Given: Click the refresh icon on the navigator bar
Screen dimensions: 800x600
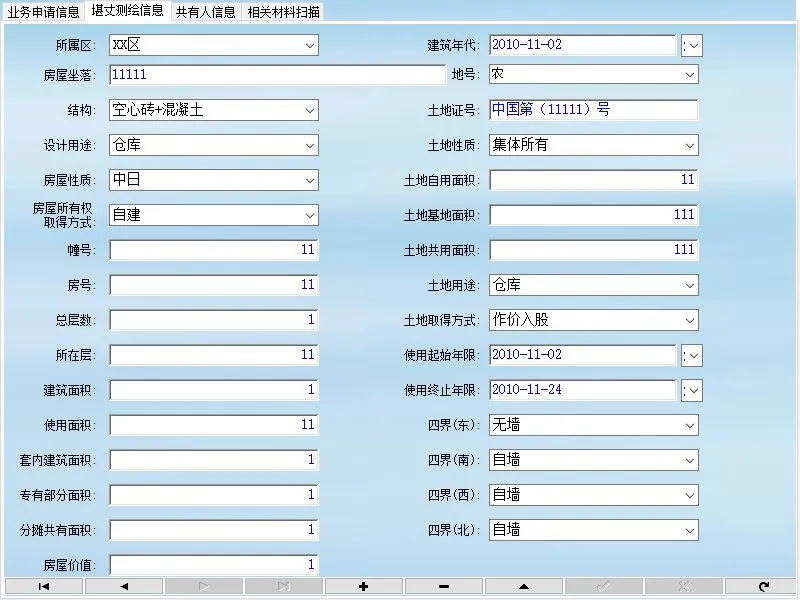Looking at the screenshot, I should point(762,585).
